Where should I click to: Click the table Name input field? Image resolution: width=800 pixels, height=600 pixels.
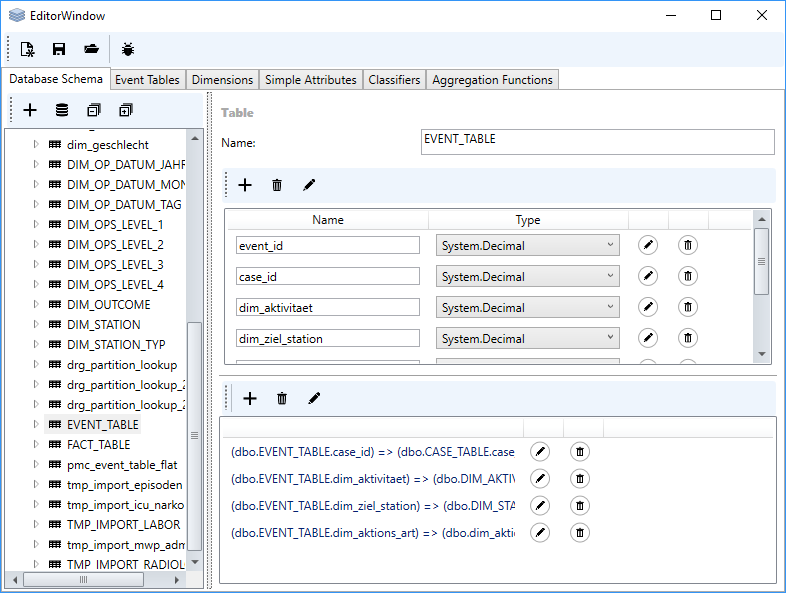[x=598, y=142]
